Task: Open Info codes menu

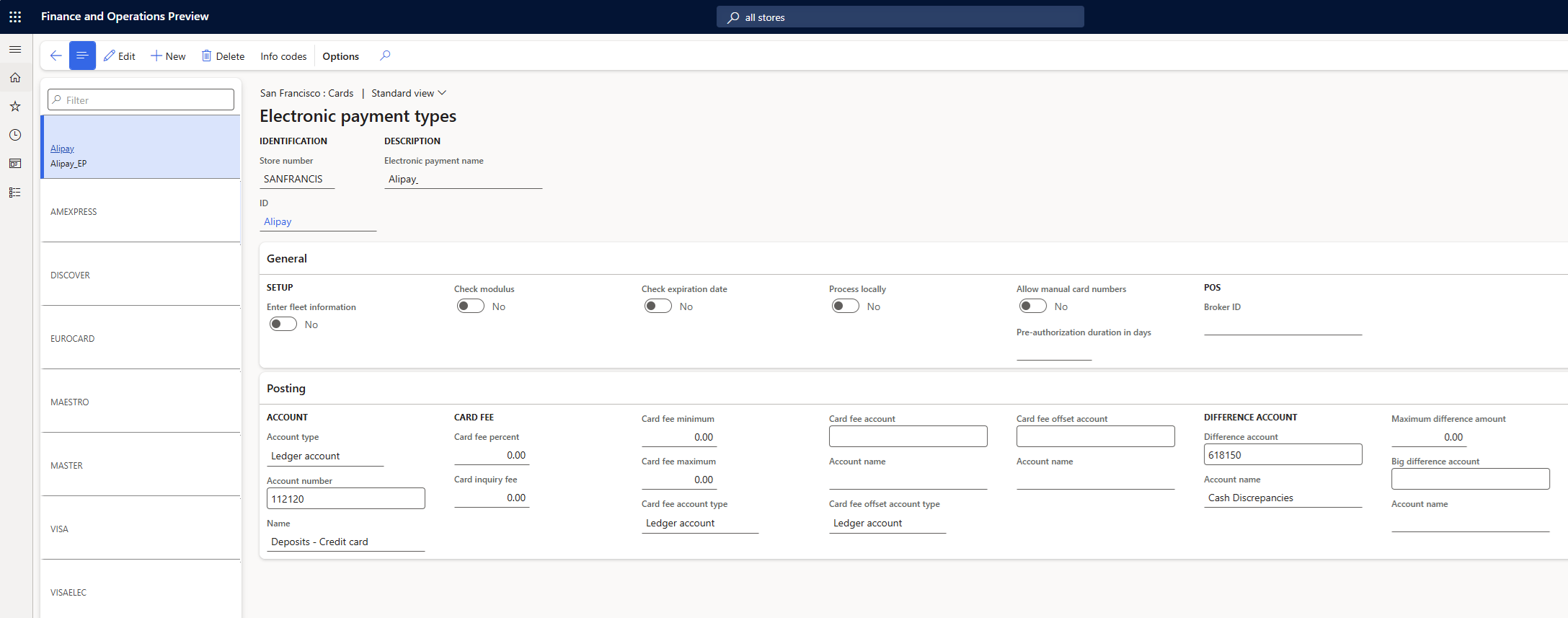Action: click(x=283, y=56)
